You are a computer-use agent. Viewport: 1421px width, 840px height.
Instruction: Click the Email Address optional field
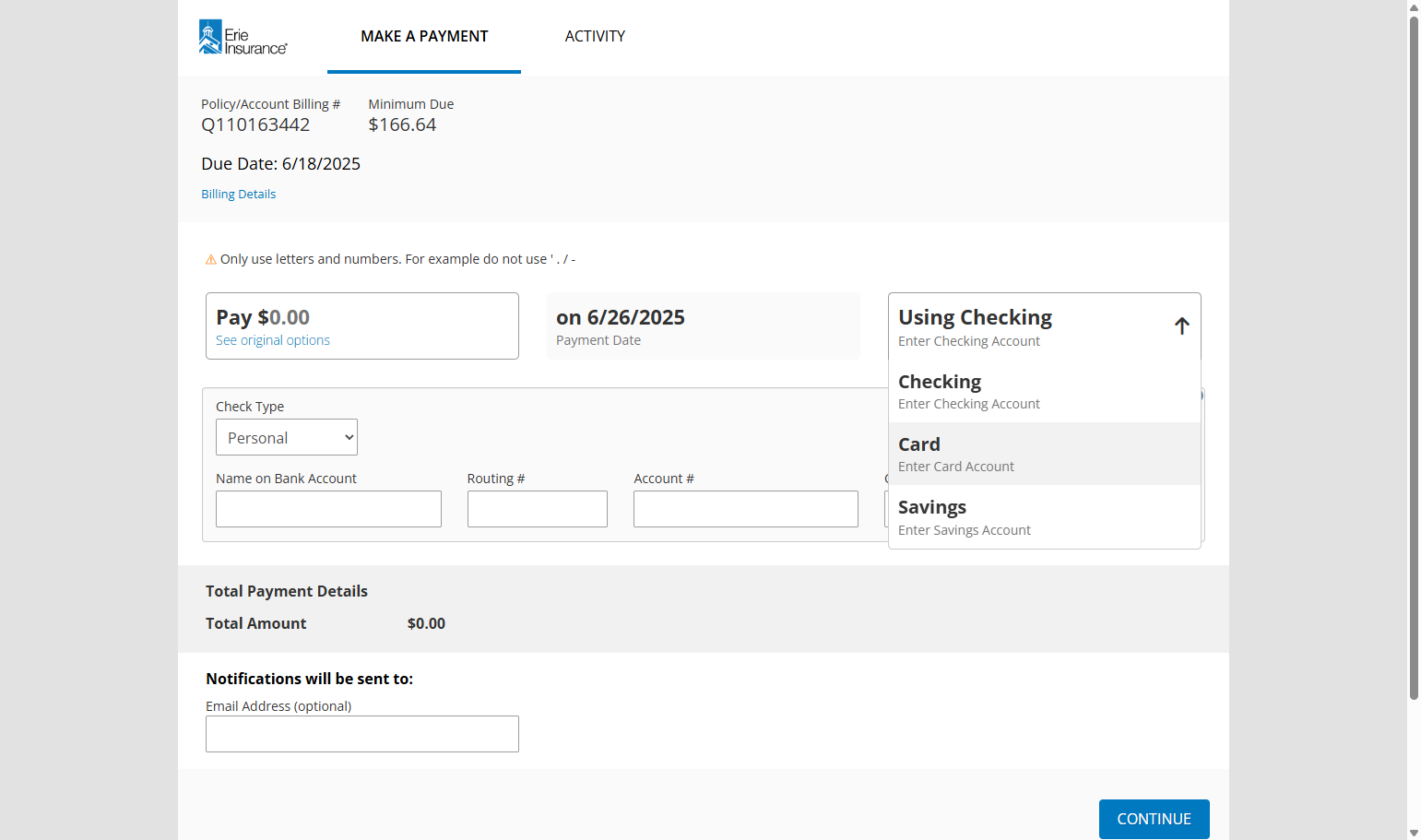pyautogui.click(x=362, y=734)
